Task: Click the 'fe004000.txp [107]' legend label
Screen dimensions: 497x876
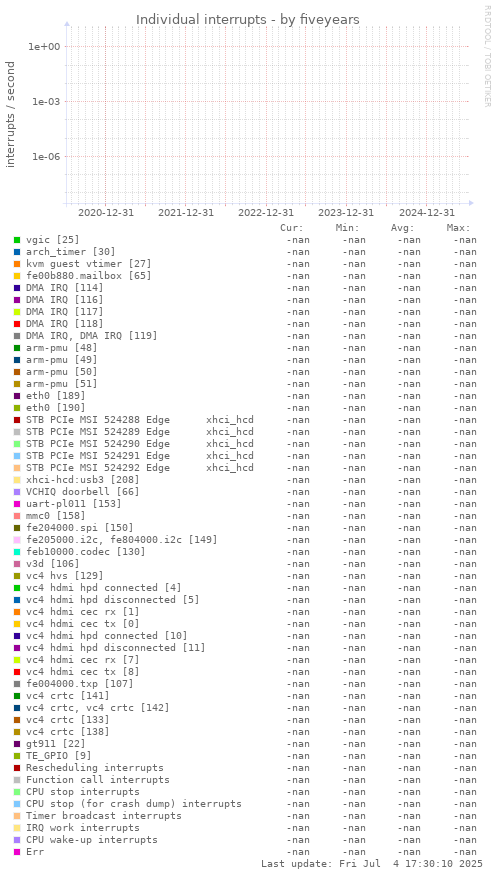Action: point(80,684)
